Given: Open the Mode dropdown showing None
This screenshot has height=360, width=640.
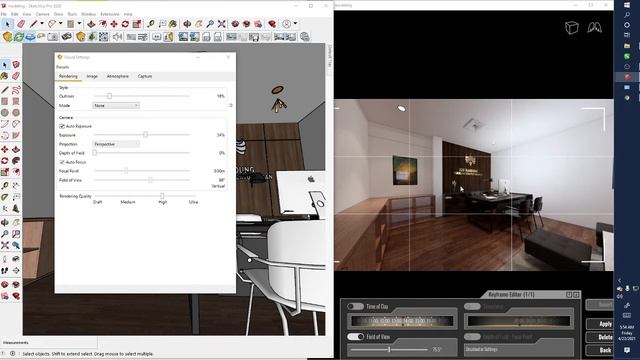Looking at the screenshot, I should [116, 106].
